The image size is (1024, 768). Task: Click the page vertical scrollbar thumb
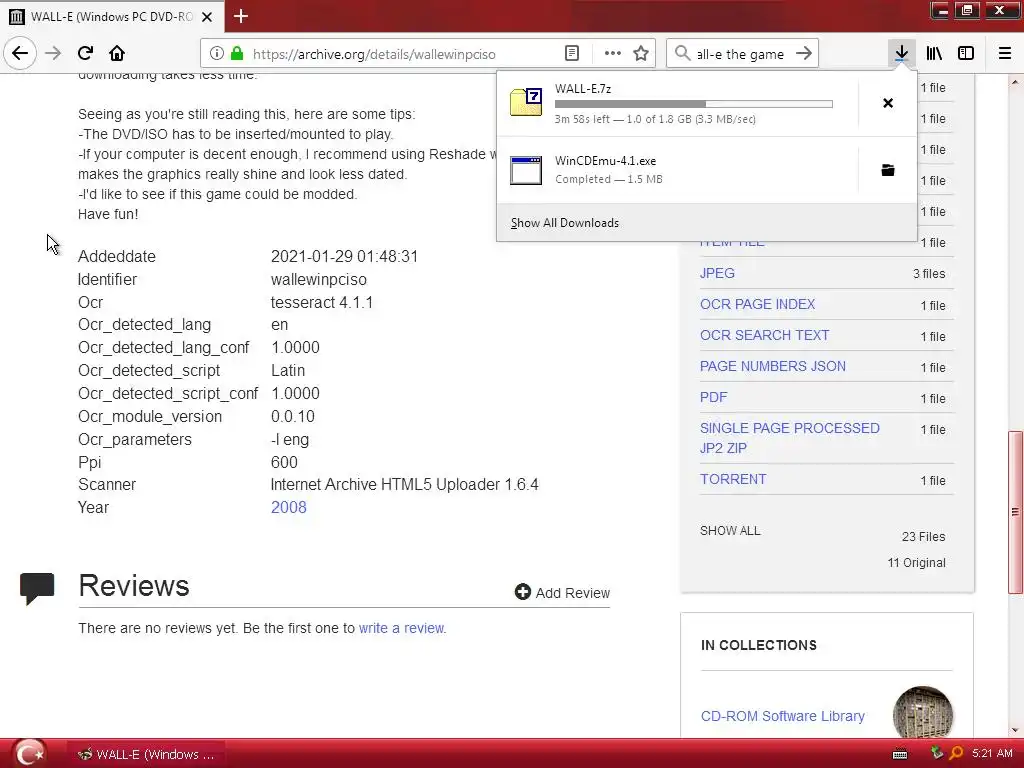coord(1016,512)
